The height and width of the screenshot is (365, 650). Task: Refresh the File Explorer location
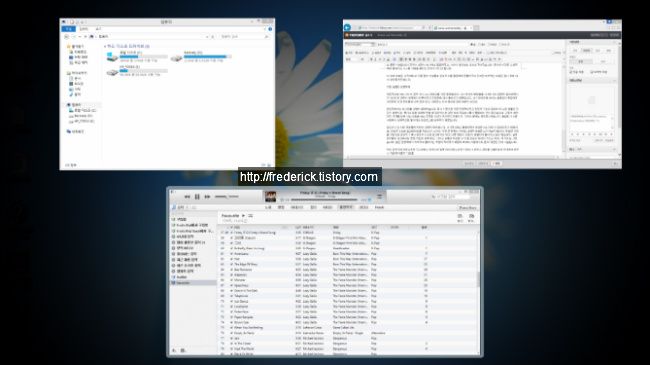click(213, 37)
